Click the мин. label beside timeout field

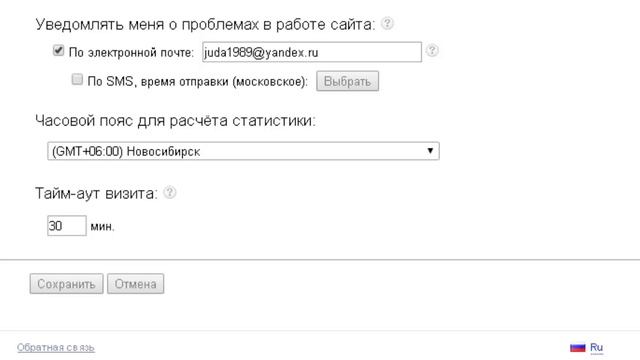[102, 227]
